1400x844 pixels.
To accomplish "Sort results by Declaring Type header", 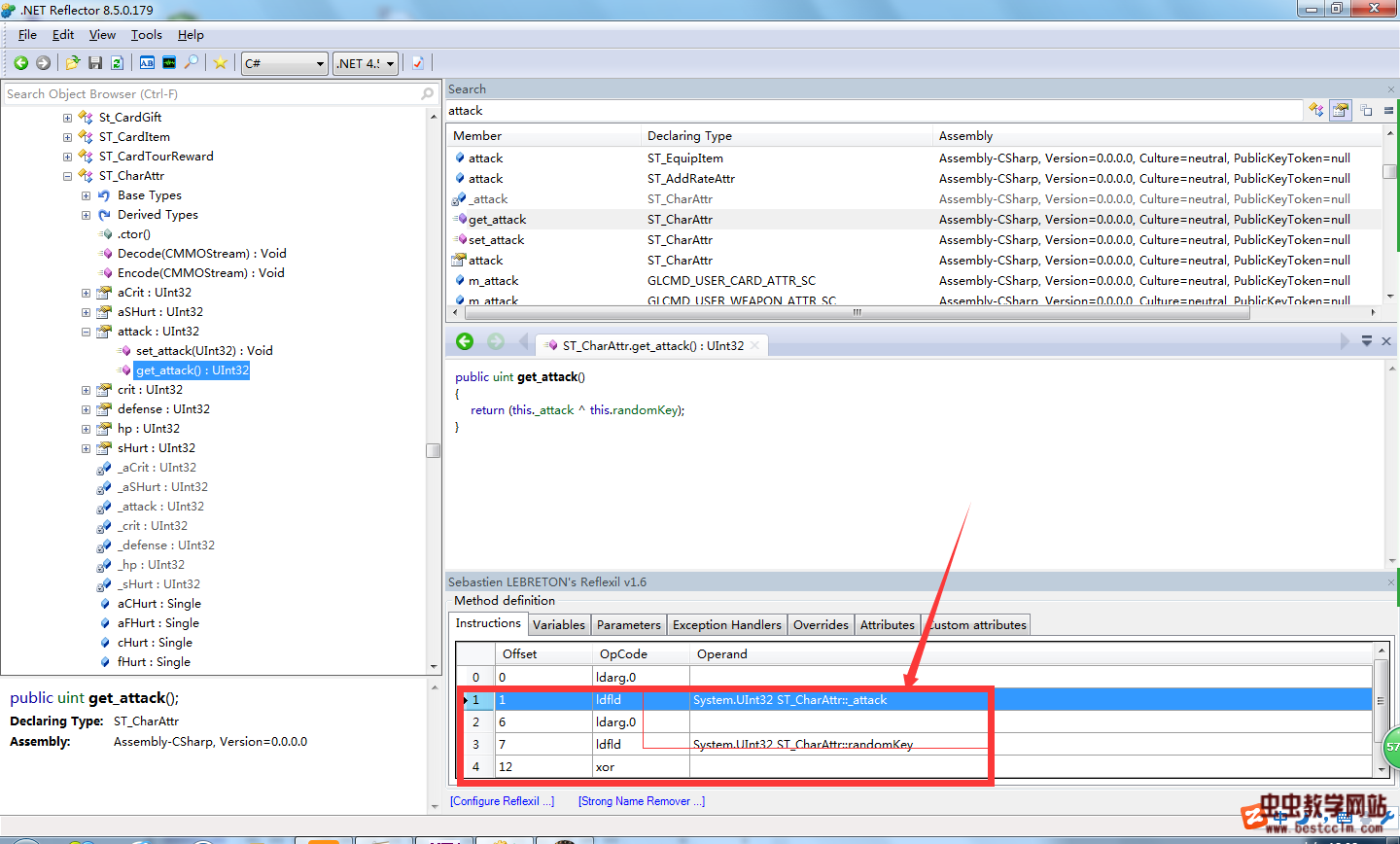I will [x=787, y=136].
